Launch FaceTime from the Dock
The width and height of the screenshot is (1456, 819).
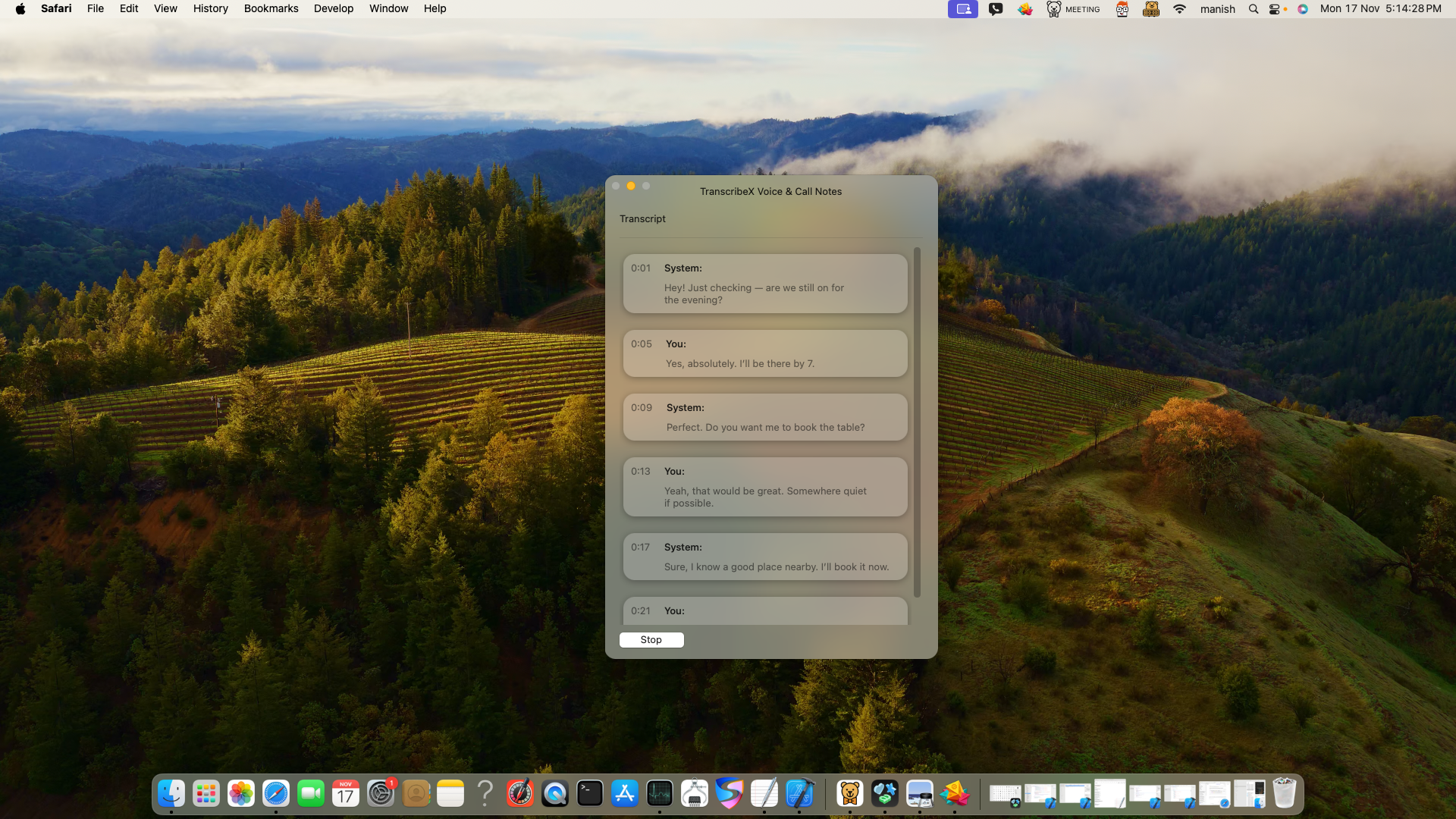click(x=310, y=794)
